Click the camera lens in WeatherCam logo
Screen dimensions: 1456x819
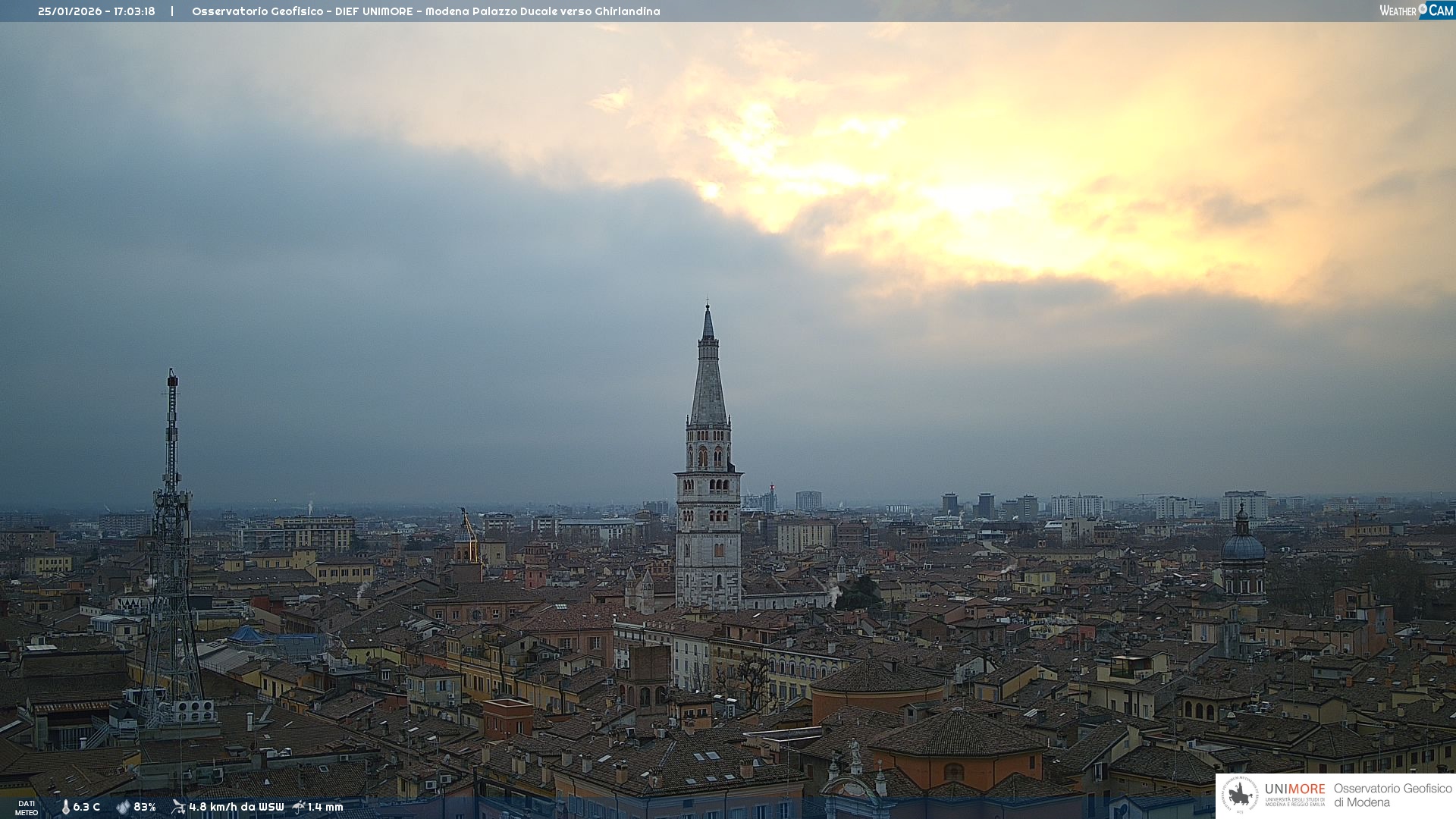1423,8
